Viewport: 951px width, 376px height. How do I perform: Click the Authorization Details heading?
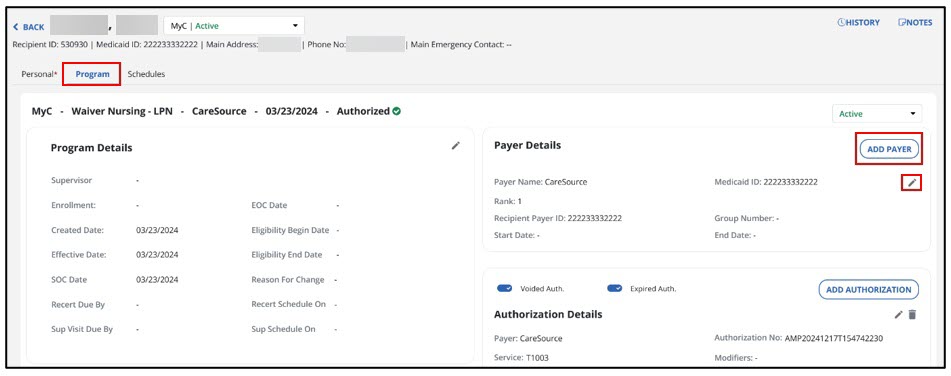click(548, 314)
